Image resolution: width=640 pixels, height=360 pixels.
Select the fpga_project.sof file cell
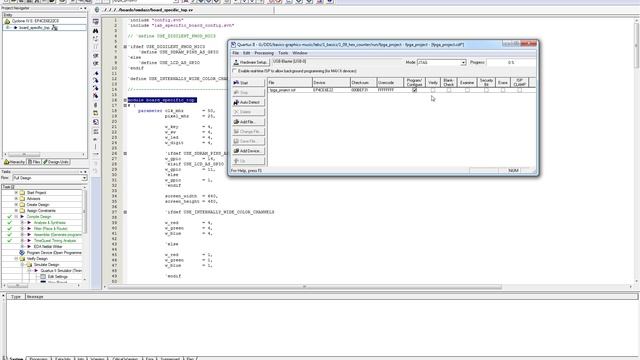tap(290, 90)
